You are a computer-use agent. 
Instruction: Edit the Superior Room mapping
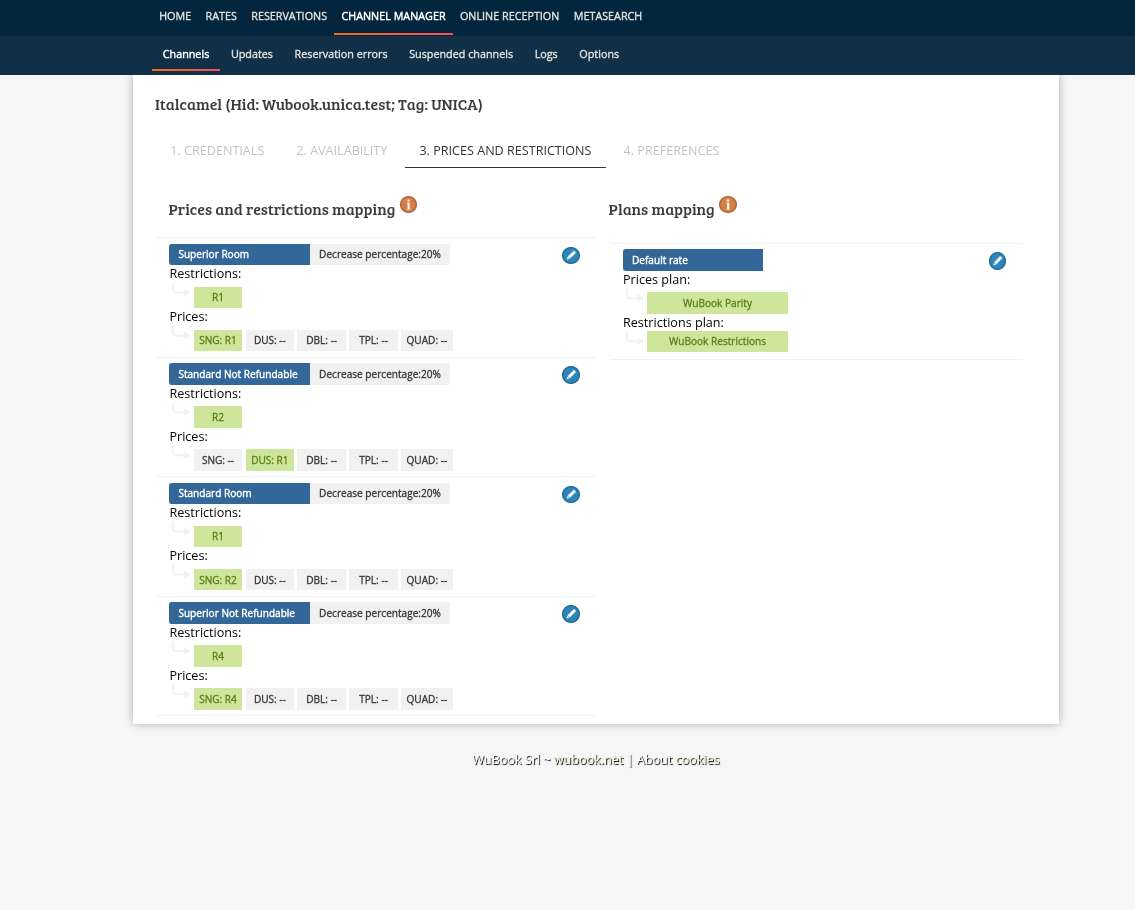point(571,255)
